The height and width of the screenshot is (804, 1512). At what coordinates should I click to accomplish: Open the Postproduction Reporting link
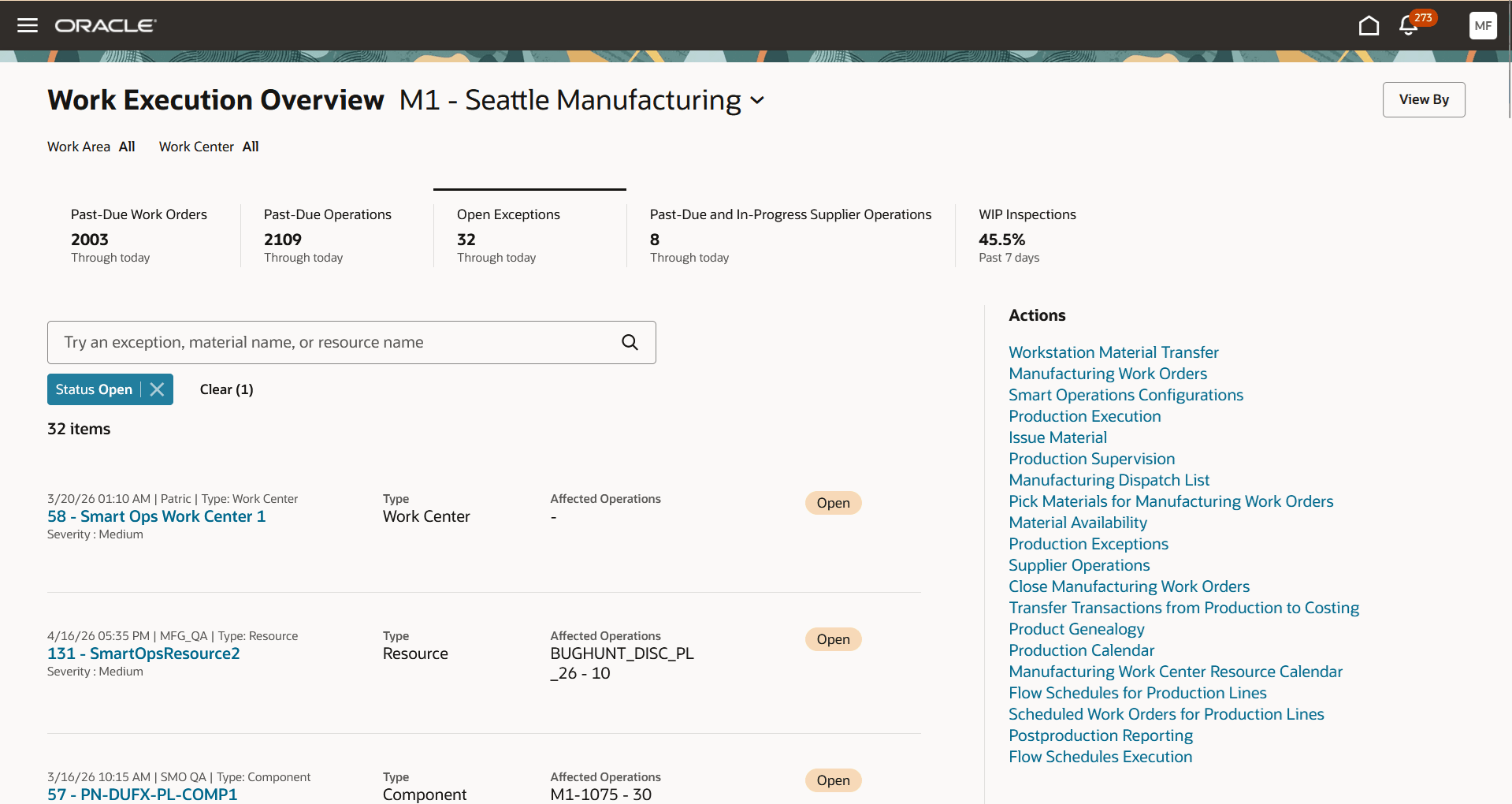1101,735
